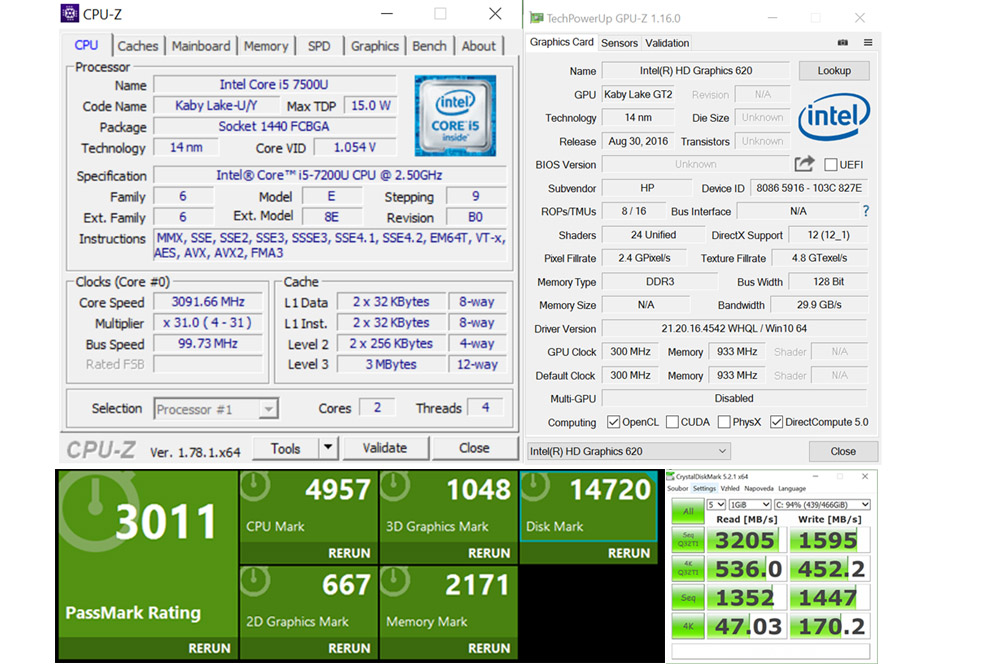Open the GPU-Z hamburger menu
The height and width of the screenshot is (664, 1000).
point(868,43)
